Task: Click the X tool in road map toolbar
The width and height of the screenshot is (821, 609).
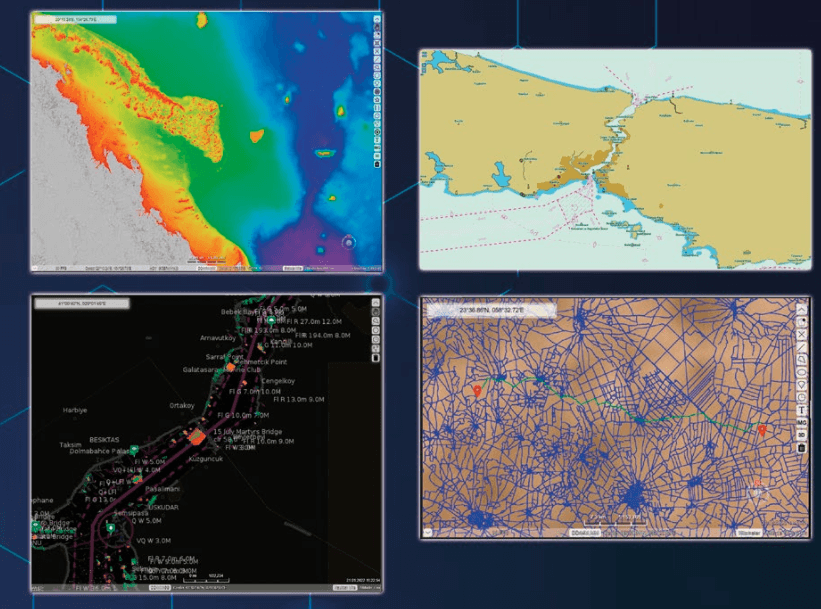Action: pos(802,334)
